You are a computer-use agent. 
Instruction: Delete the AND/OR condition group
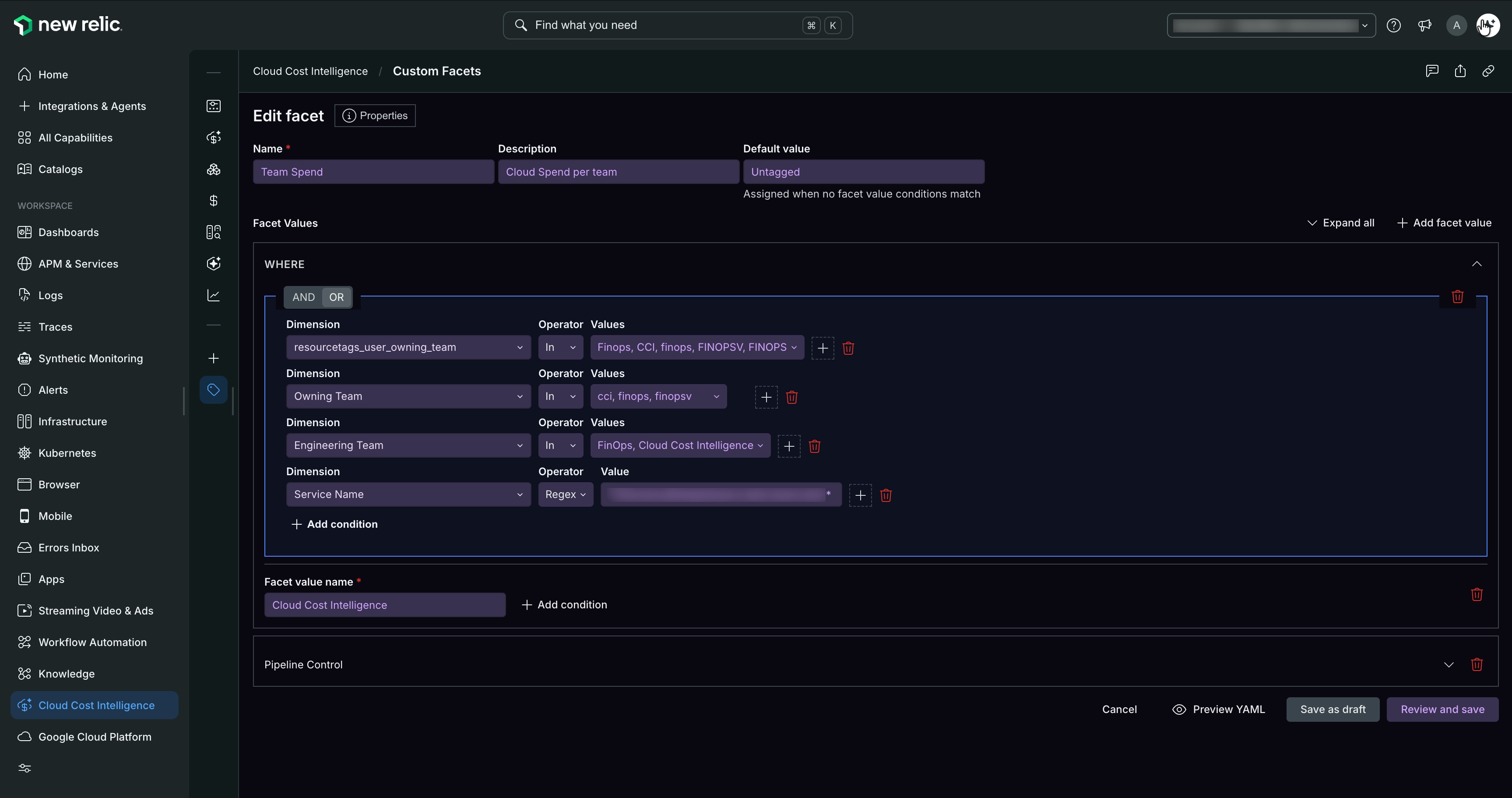[x=1457, y=297]
